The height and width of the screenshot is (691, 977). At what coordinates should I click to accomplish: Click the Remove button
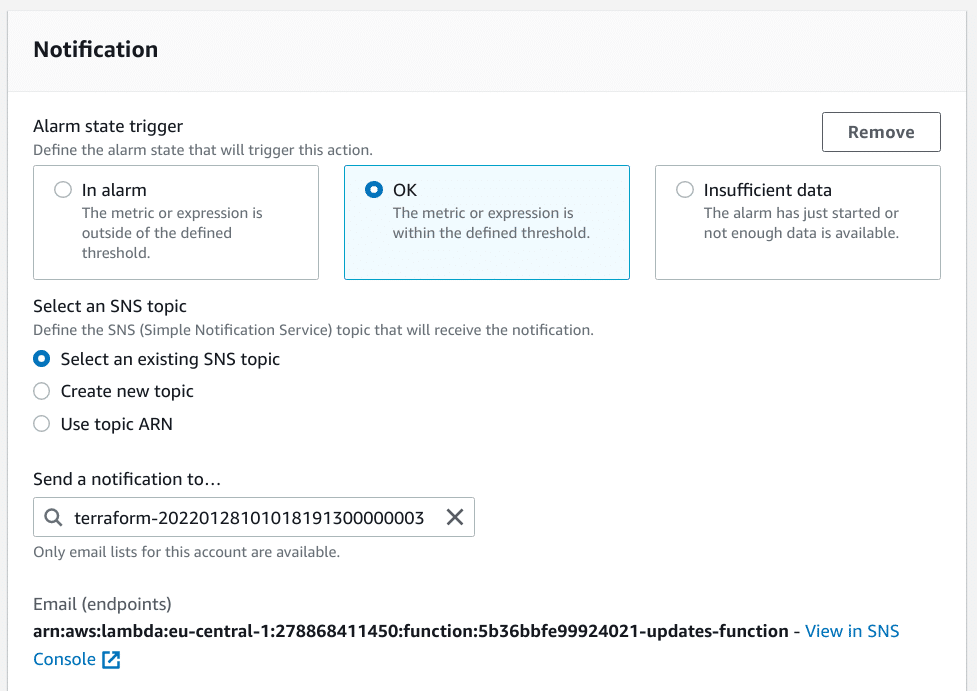pos(880,131)
